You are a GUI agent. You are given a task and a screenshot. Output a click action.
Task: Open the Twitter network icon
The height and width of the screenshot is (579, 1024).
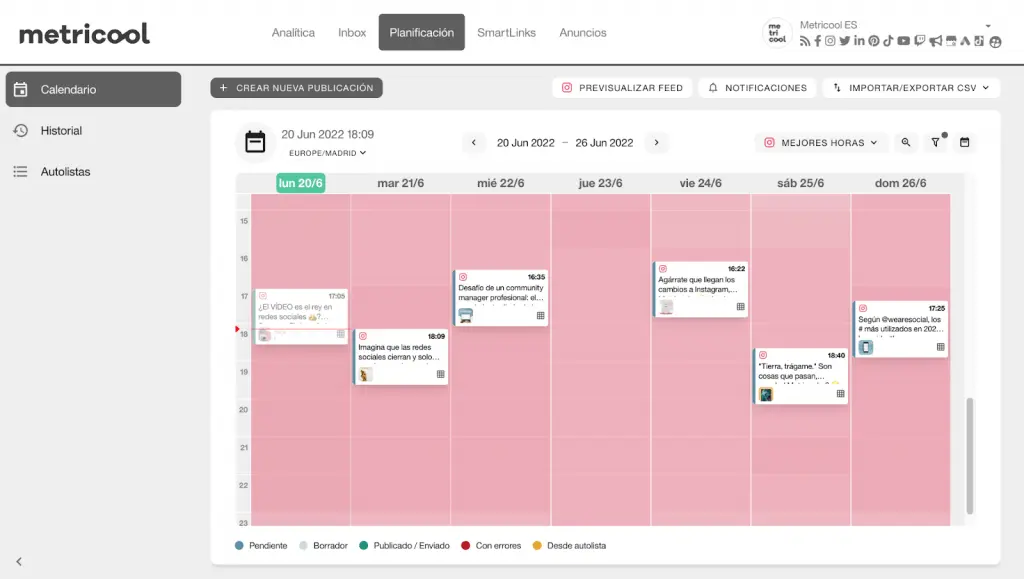coord(845,41)
